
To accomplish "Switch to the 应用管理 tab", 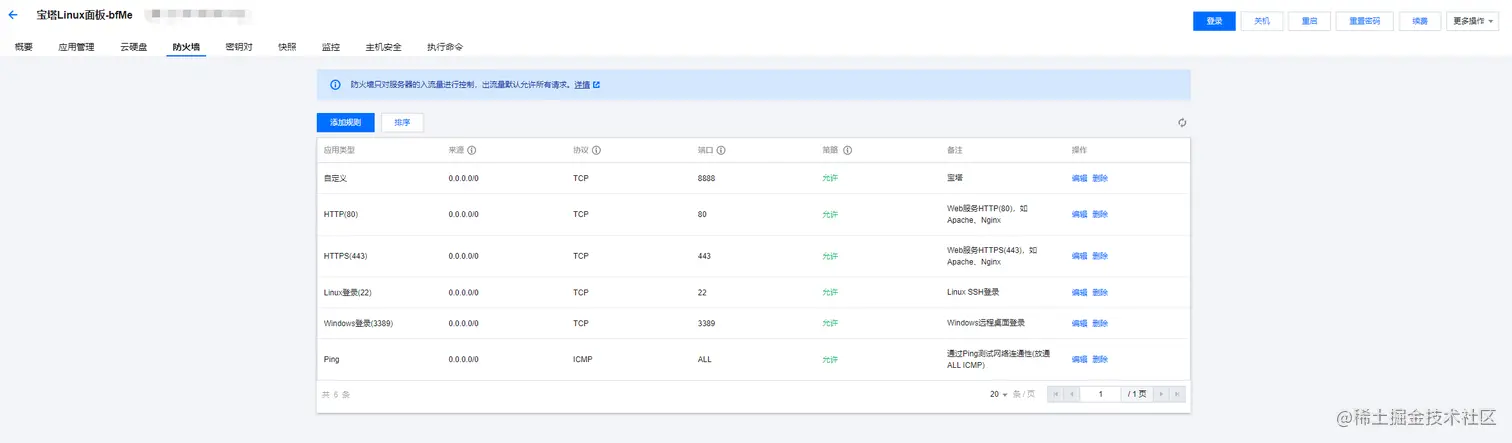I will (x=76, y=47).
